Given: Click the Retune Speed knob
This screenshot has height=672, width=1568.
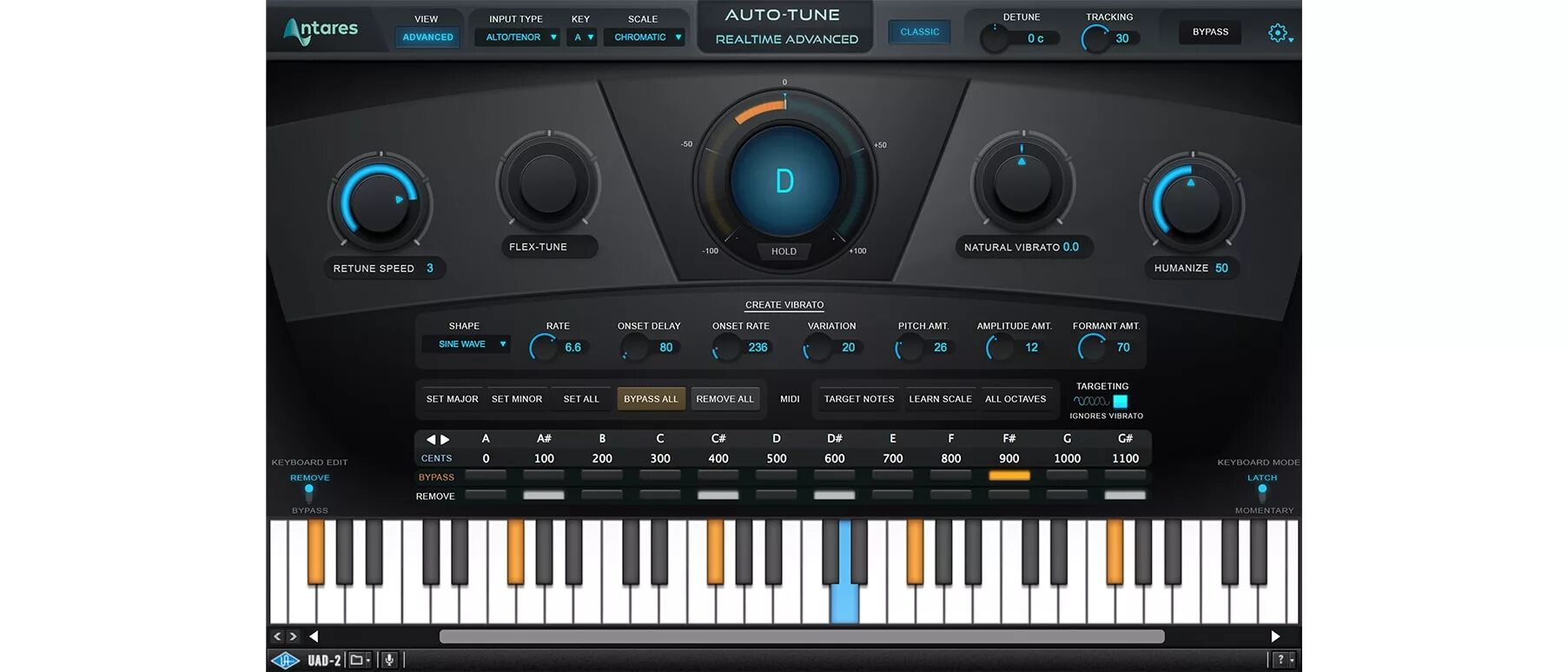Looking at the screenshot, I should (380, 203).
